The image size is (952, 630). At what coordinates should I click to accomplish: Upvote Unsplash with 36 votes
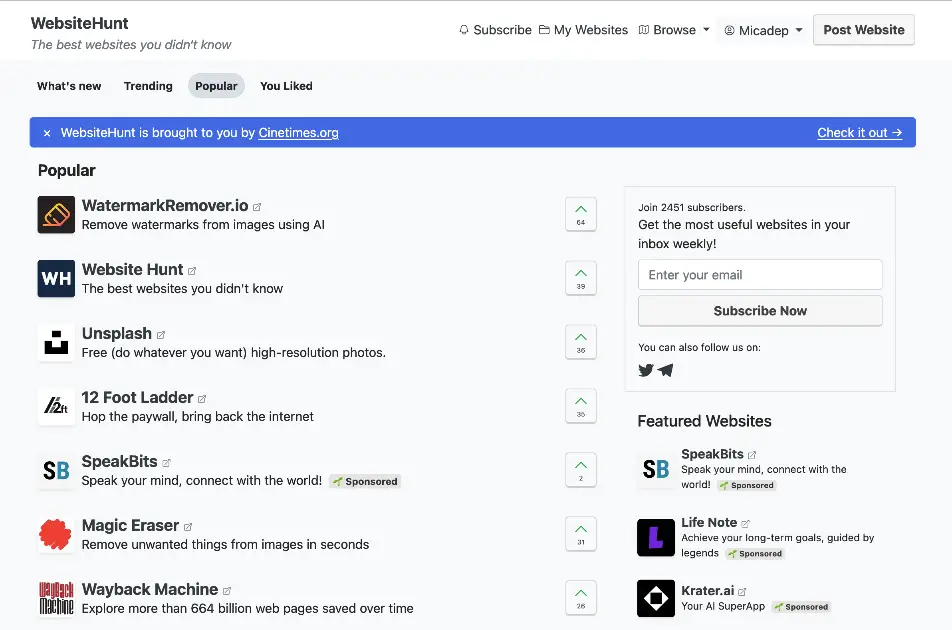pyautogui.click(x=581, y=342)
